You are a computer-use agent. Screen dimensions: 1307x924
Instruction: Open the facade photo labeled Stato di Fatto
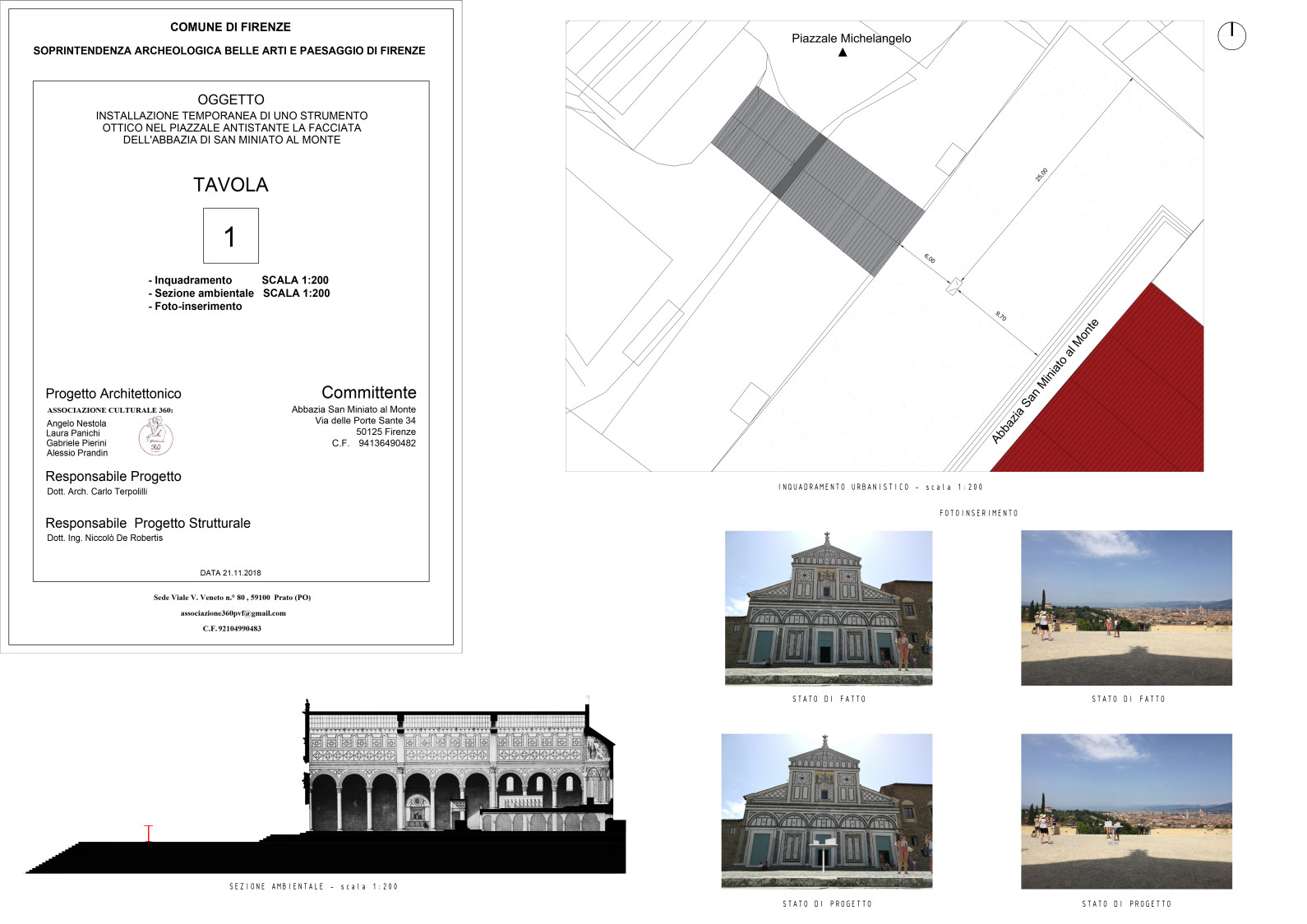pyautogui.click(x=829, y=608)
